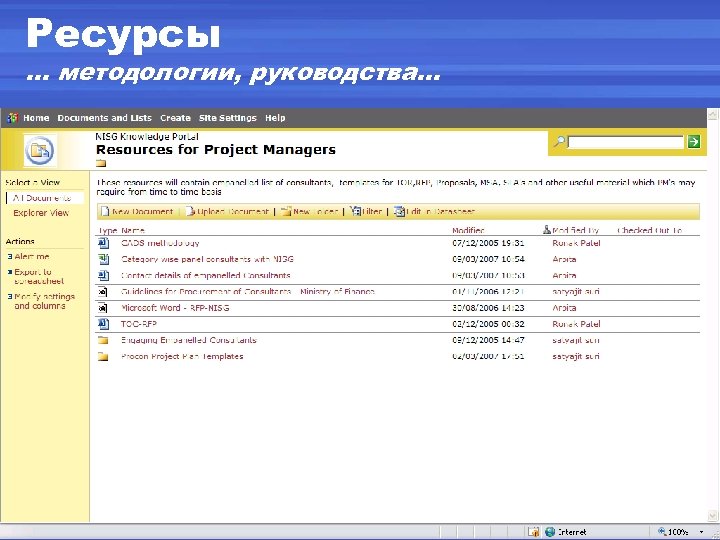Screen dimensions: 720x540
Task: Click the file icon for Guidelines for Procurement
Action: point(103,292)
